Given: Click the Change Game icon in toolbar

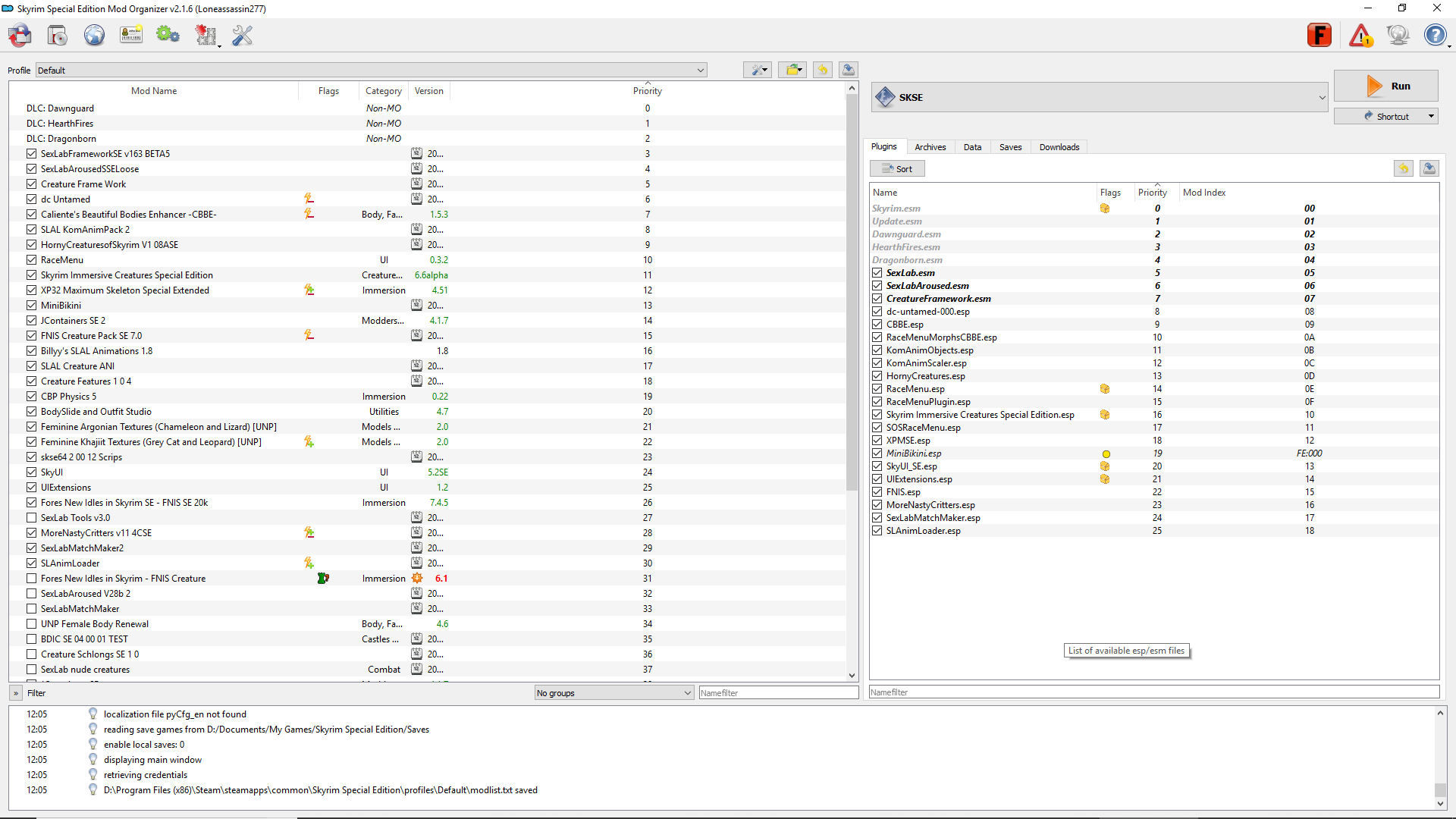Looking at the screenshot, I should 20,35.
